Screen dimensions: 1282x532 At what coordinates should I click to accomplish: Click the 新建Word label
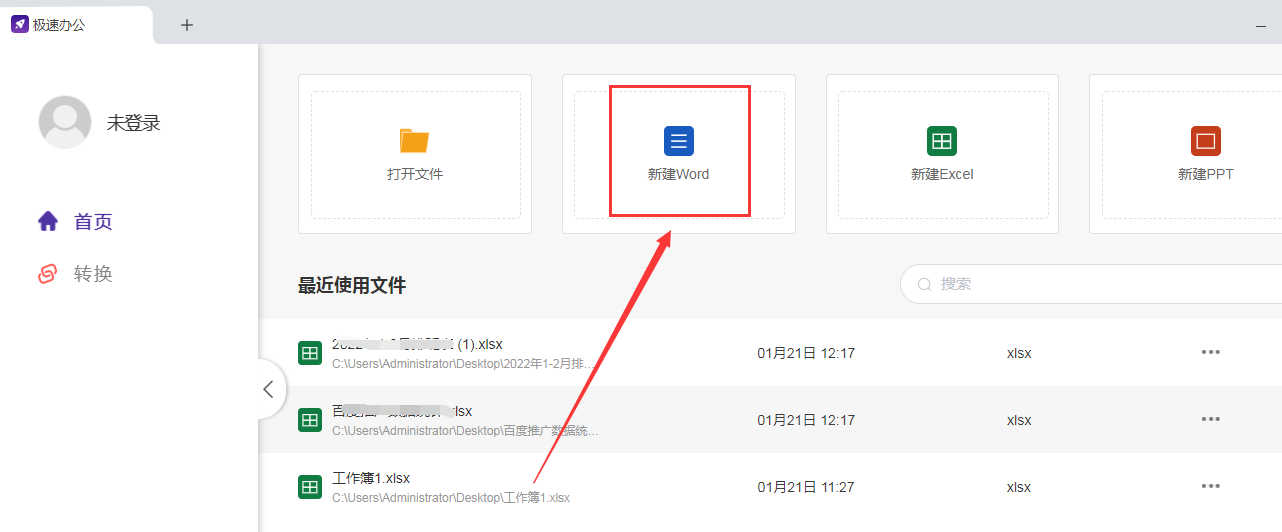(x=678, y=174)
